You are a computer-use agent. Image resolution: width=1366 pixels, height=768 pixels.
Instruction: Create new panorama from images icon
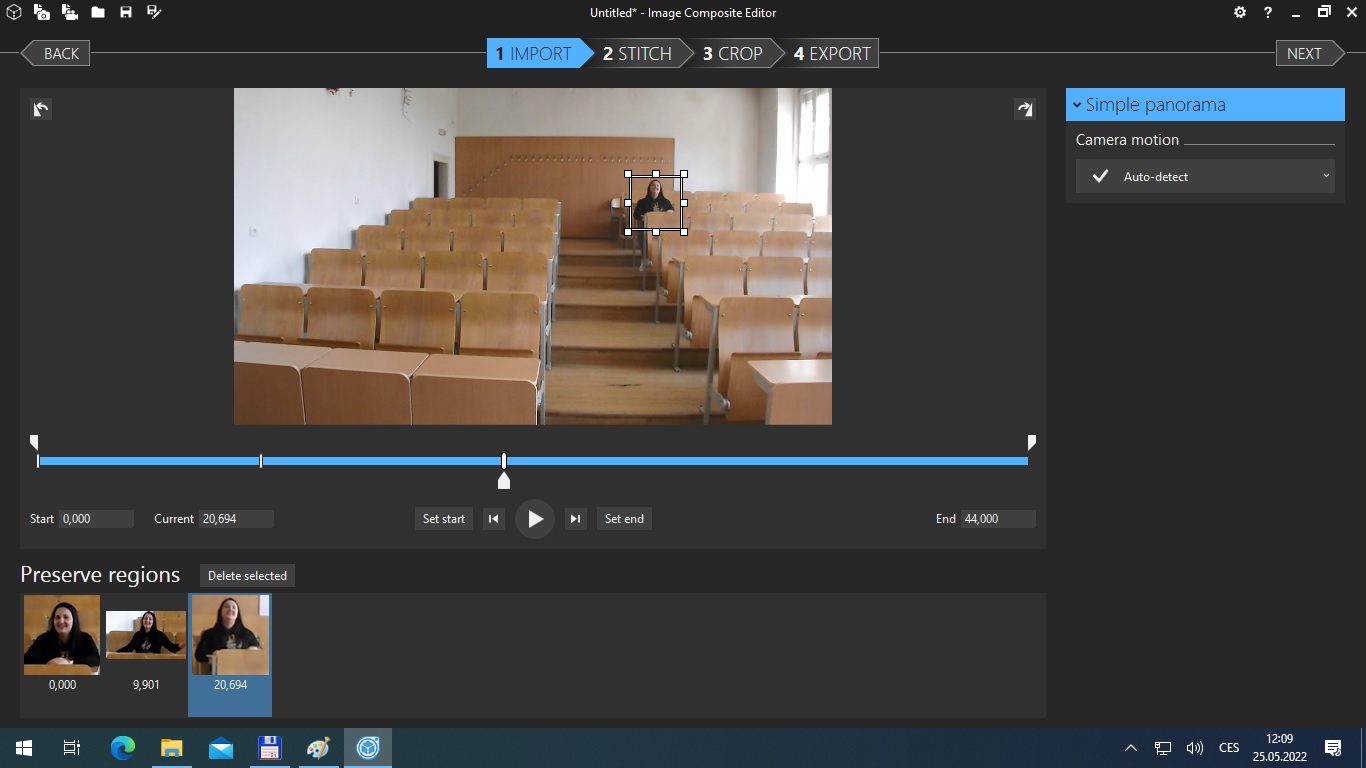[x=42, y=12]
